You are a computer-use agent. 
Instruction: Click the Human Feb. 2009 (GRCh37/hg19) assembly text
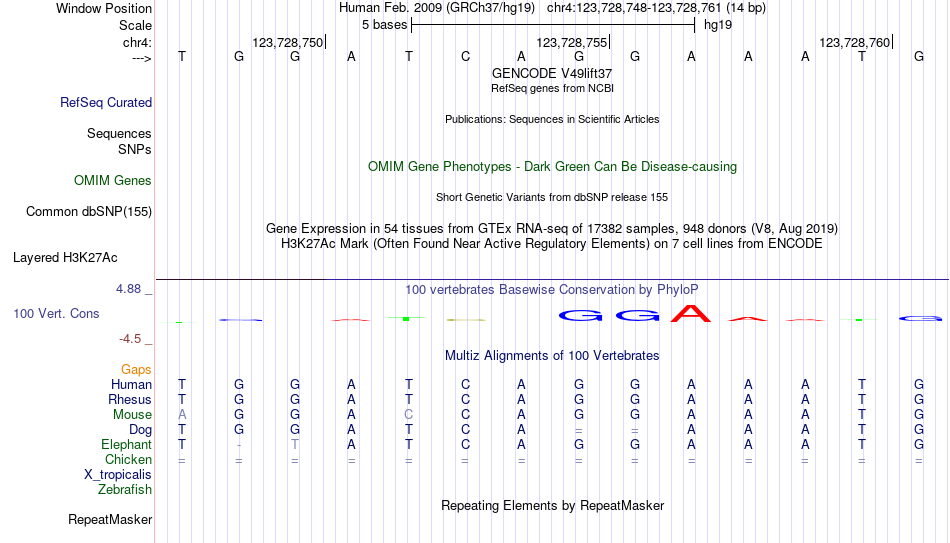pos(437,8)
